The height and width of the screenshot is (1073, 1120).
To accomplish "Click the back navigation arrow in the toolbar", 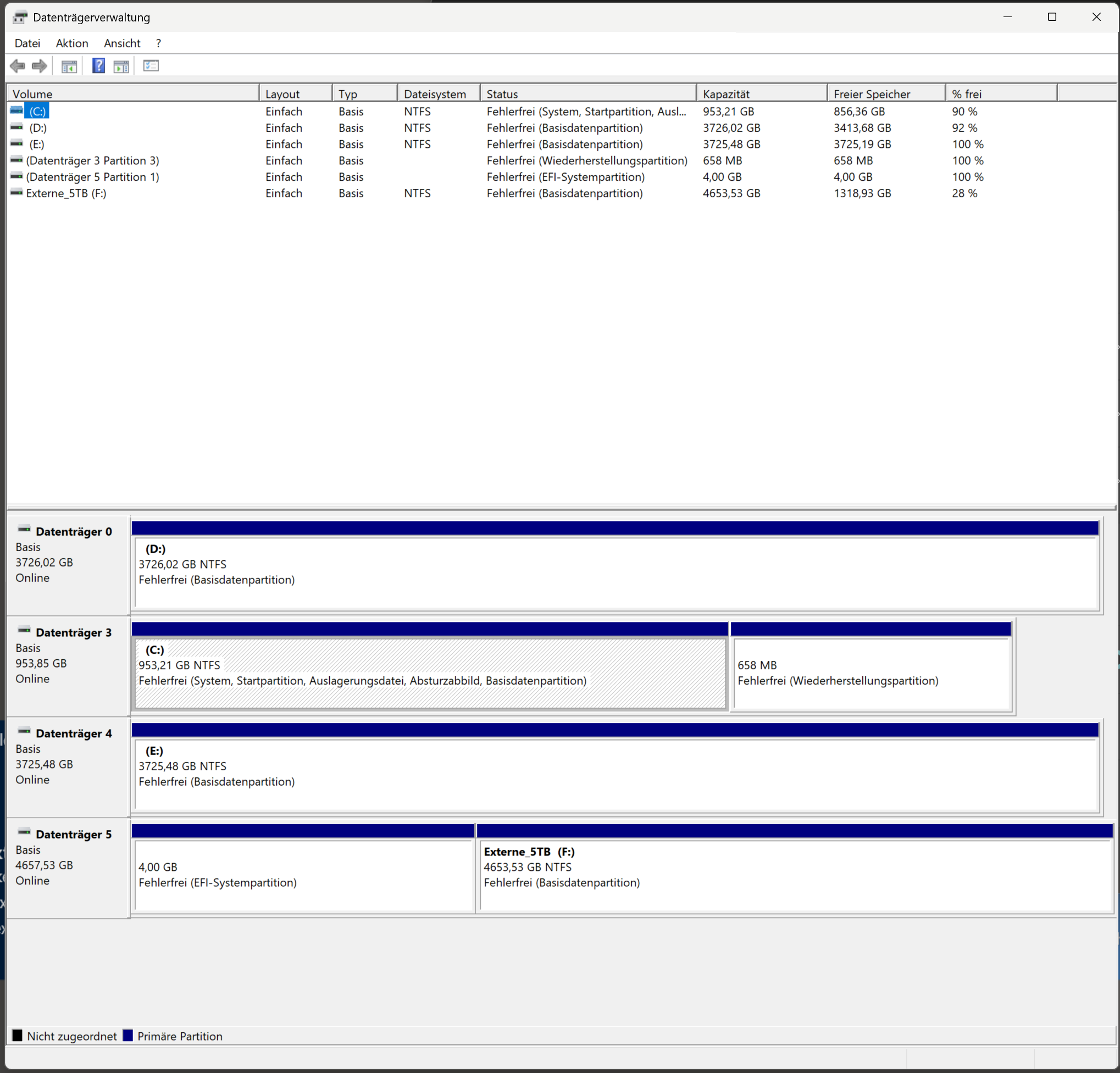I will coord(16,66).
